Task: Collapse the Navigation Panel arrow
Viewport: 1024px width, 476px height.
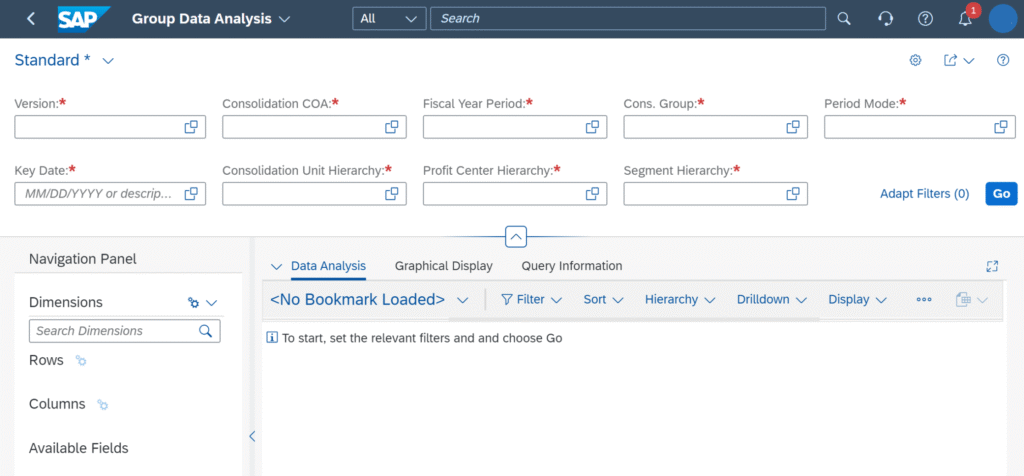Action: tap(252, 436)
